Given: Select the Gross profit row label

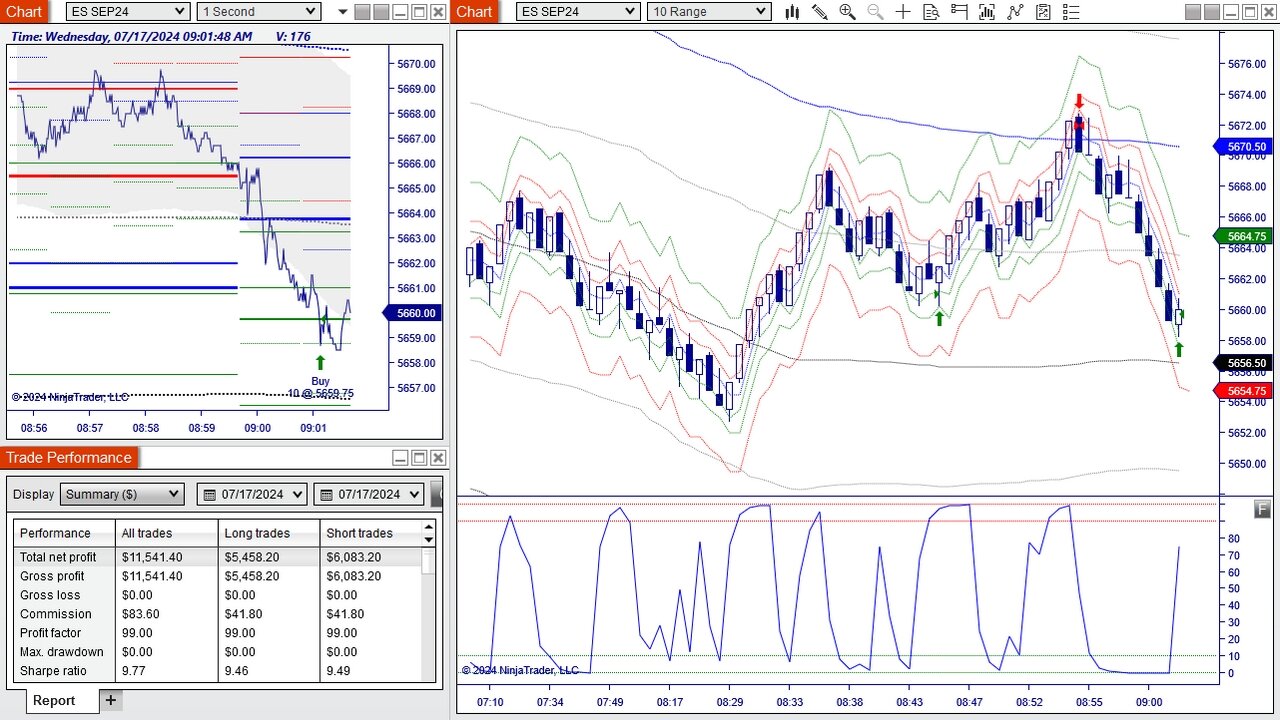Looking at the screenshot, I should tap(52, 576).
